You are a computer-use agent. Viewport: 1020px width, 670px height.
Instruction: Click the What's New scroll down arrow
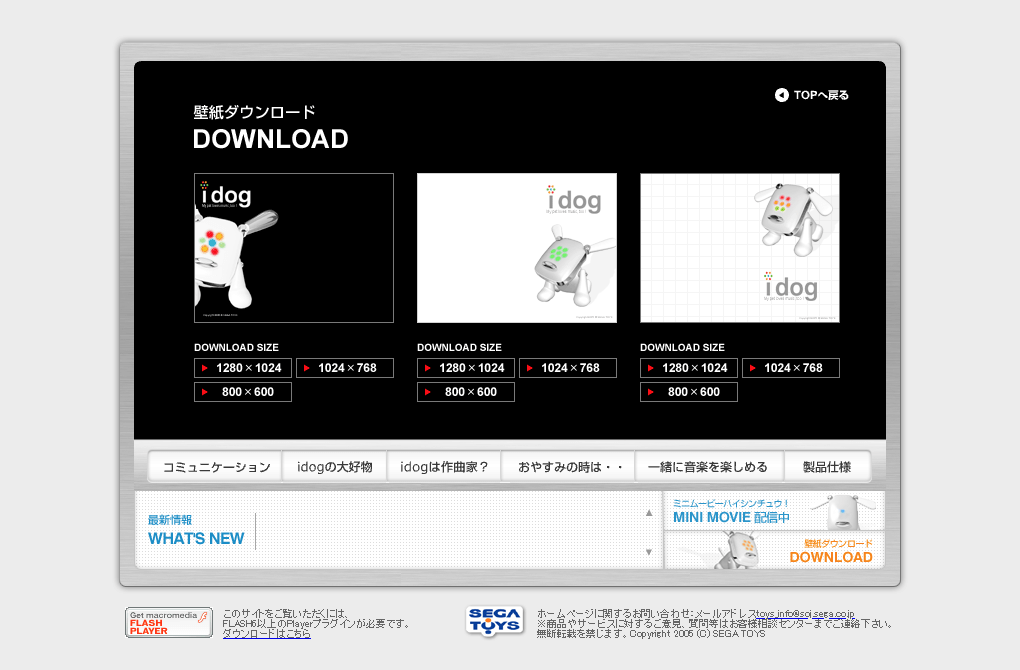click(x=649, y=552)
